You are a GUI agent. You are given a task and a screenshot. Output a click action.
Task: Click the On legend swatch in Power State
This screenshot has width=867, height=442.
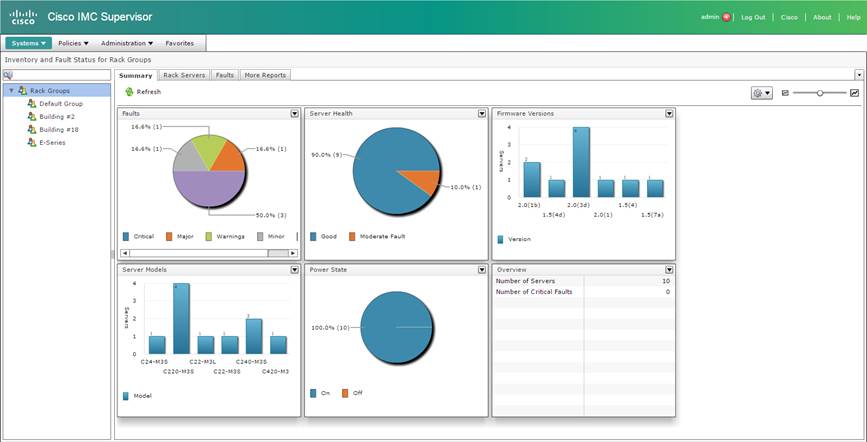tap(313, 393)
